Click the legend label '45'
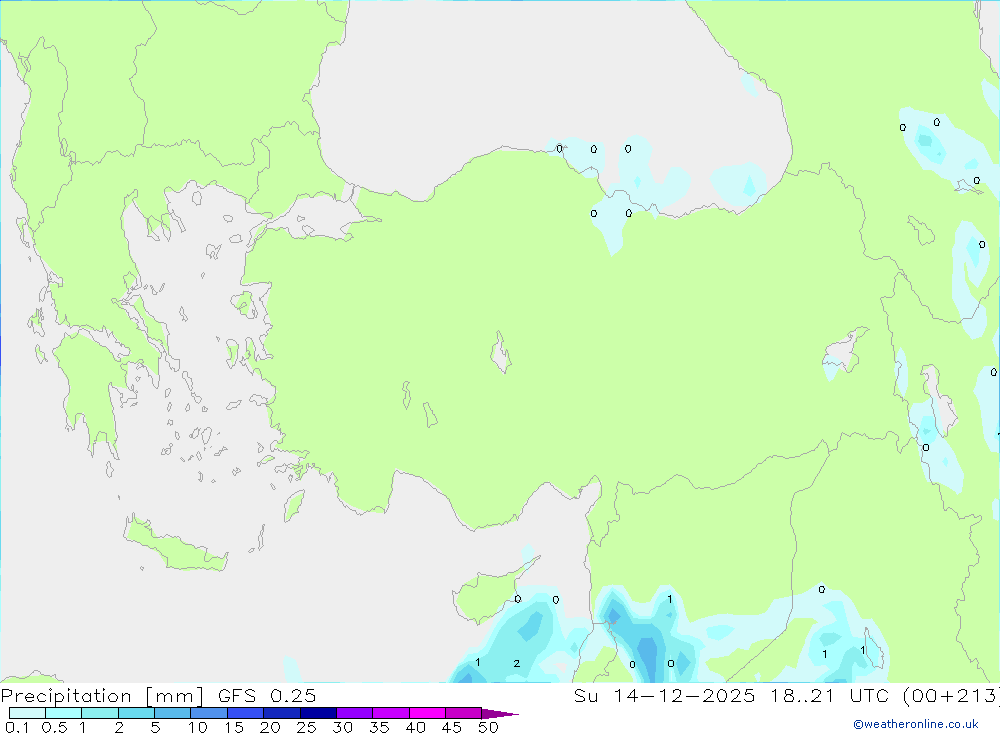Screen dimensions: 1000x733 point(452,727)
